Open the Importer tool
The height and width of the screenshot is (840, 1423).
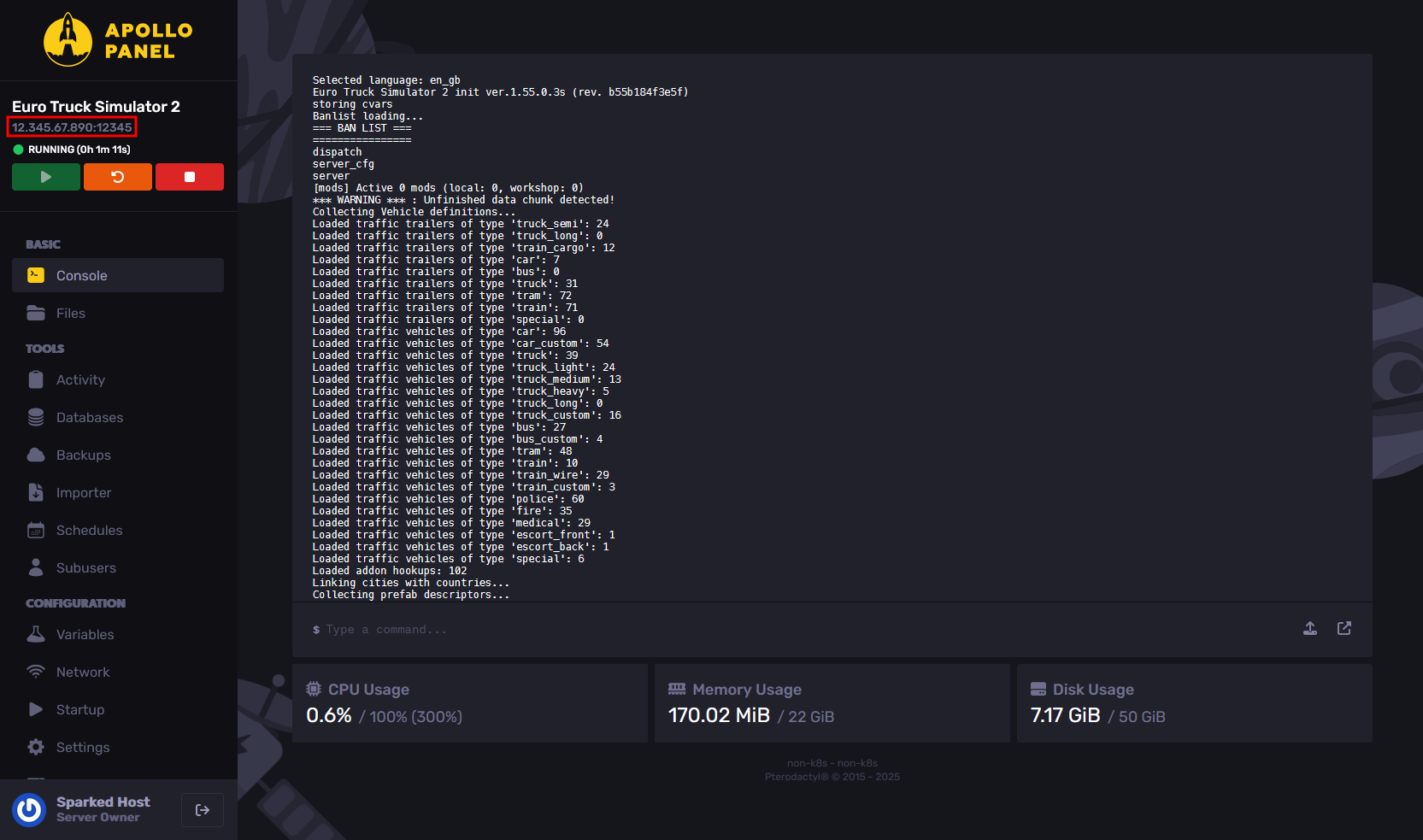pyautogui.click(x=118, y=492)
